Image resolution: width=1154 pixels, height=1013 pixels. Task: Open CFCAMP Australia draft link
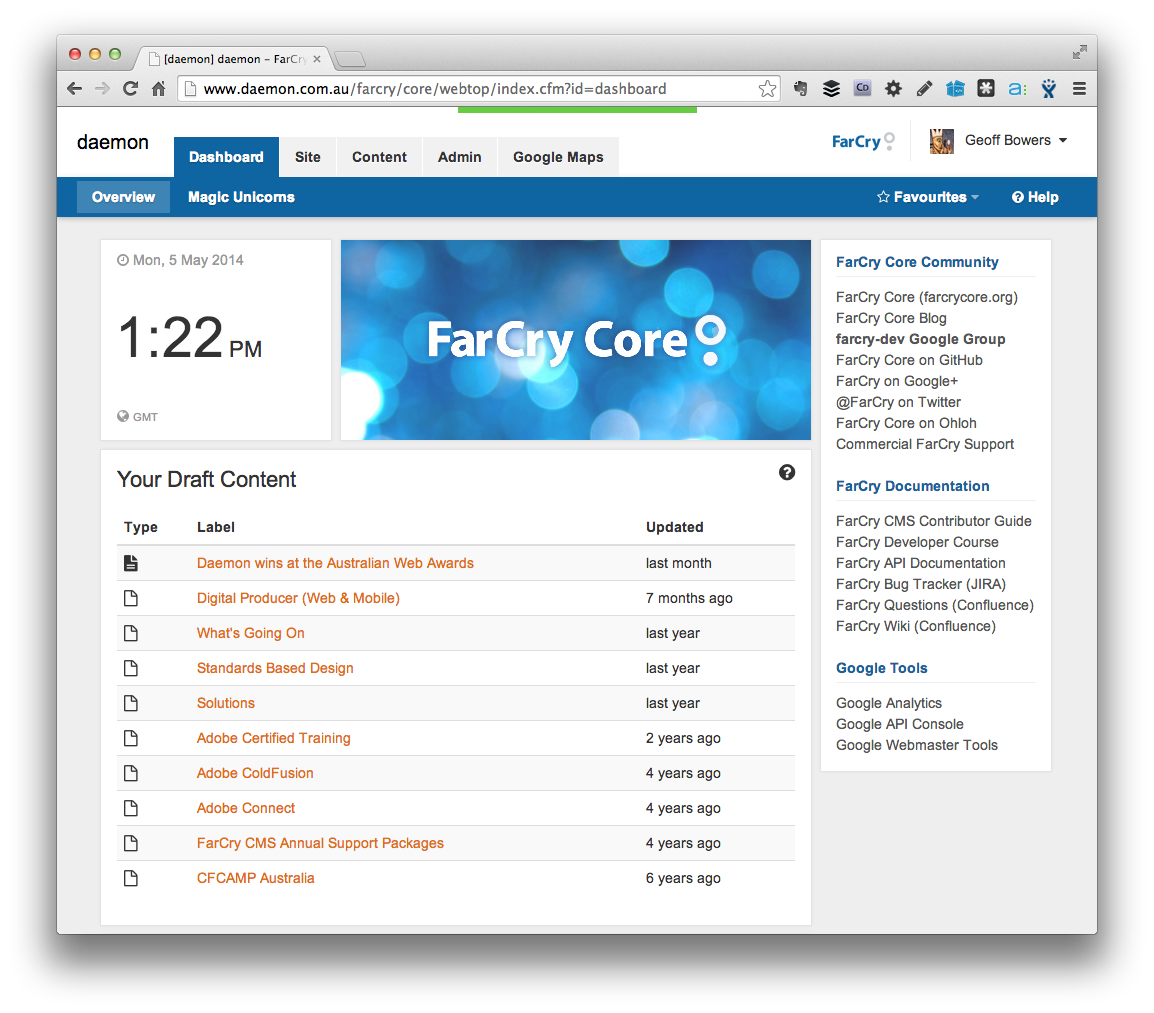[x=255, y=878]
